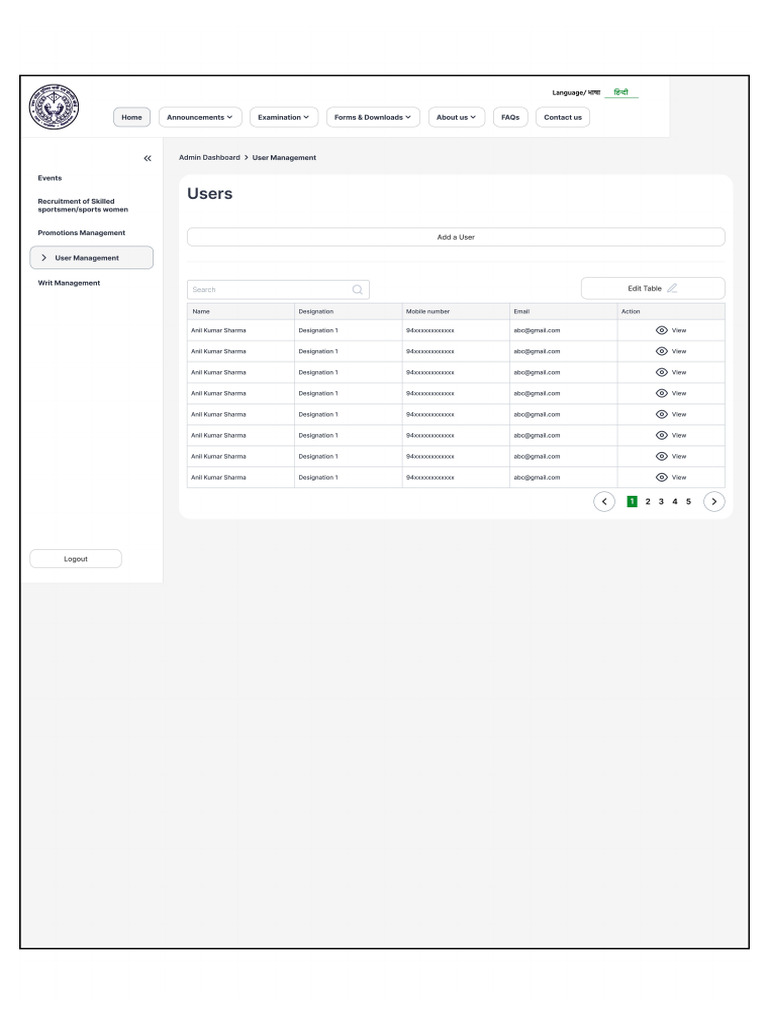
Task: Click eye icon in second table row
Action: coord(662,351)
